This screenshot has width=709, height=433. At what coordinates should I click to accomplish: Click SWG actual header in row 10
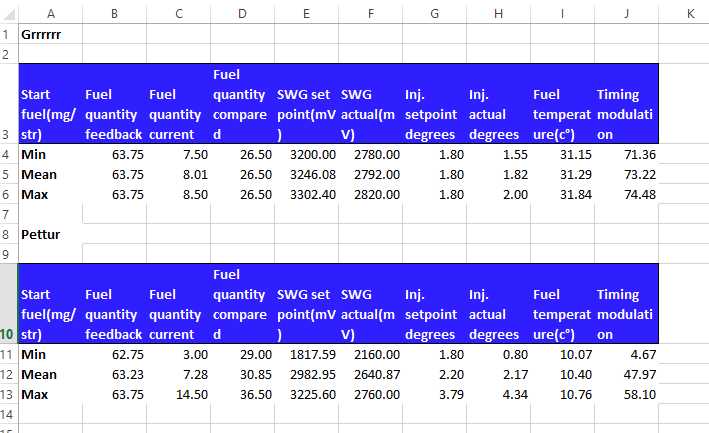point(371,304)
